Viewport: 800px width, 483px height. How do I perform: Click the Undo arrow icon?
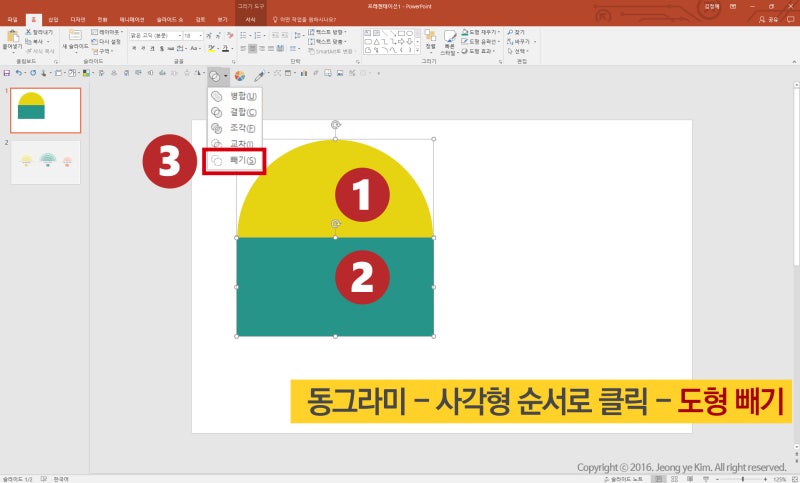20,74
